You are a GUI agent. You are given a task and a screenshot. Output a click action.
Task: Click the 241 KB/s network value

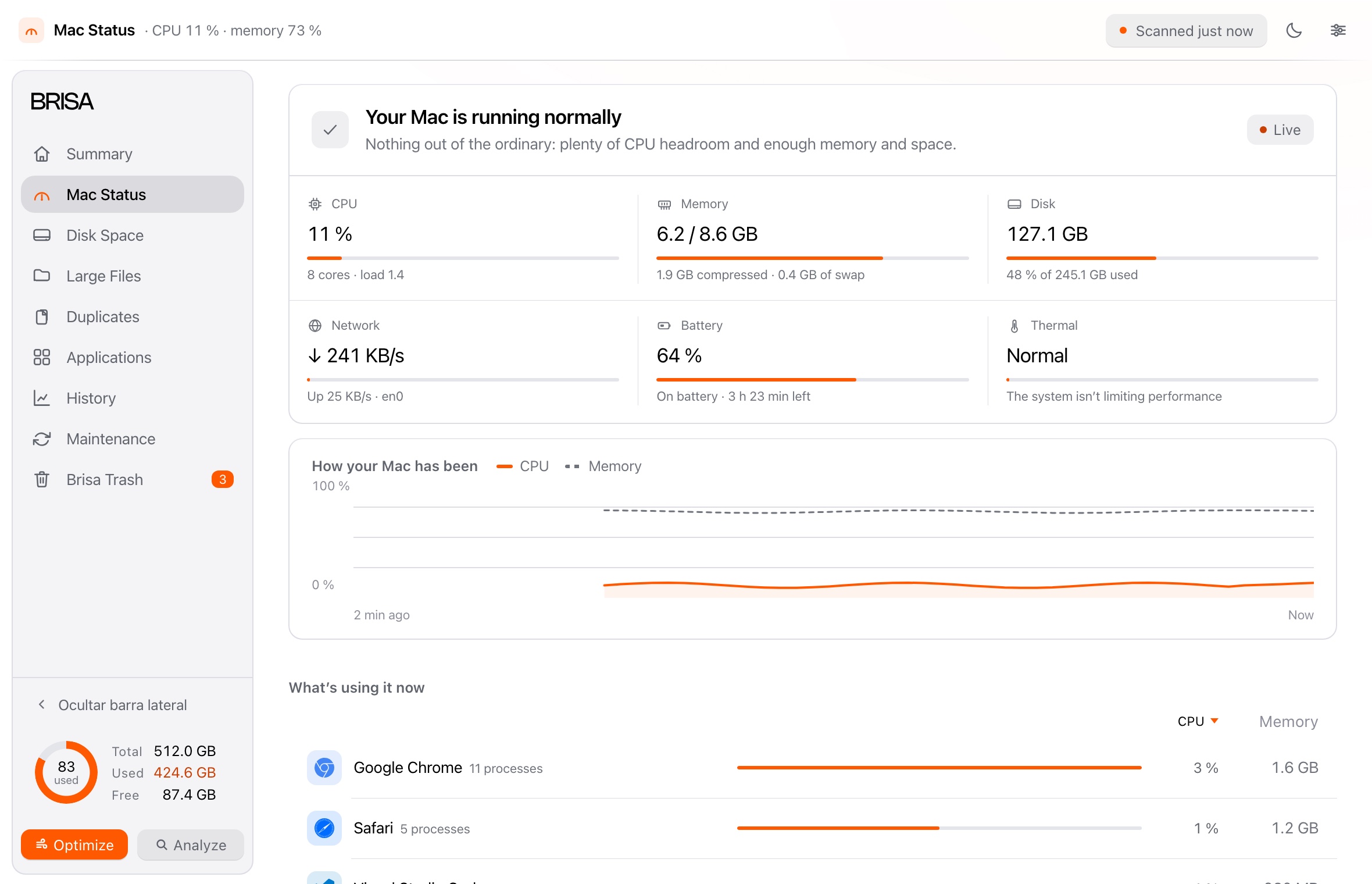[356, 355]
